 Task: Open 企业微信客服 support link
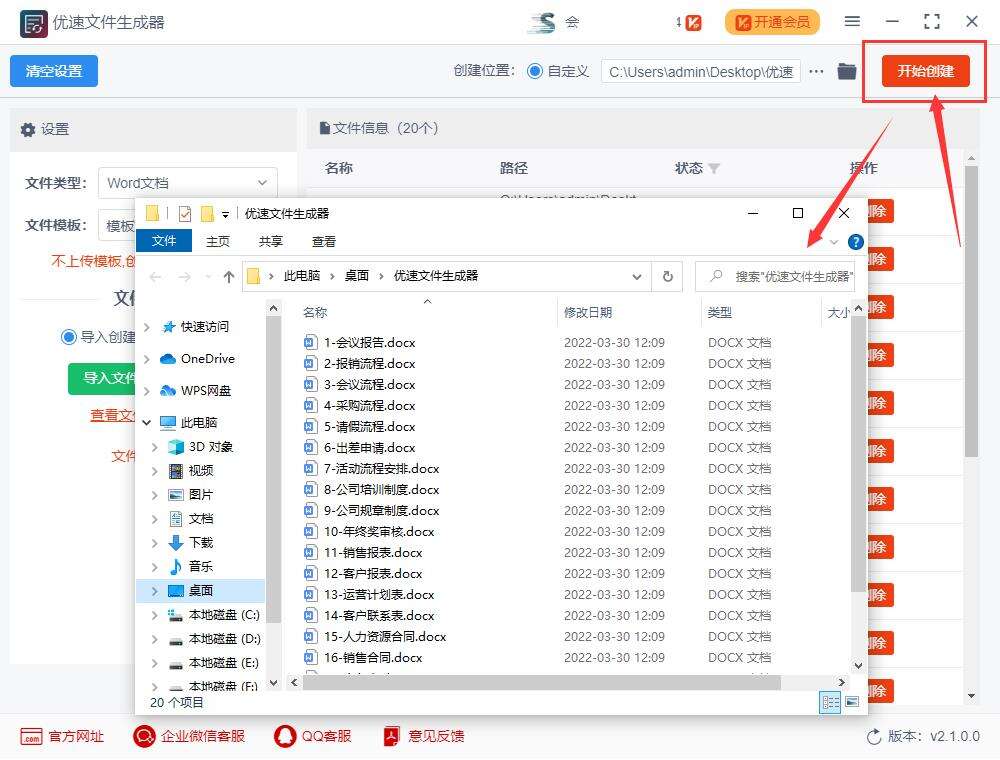click(189, 736)
